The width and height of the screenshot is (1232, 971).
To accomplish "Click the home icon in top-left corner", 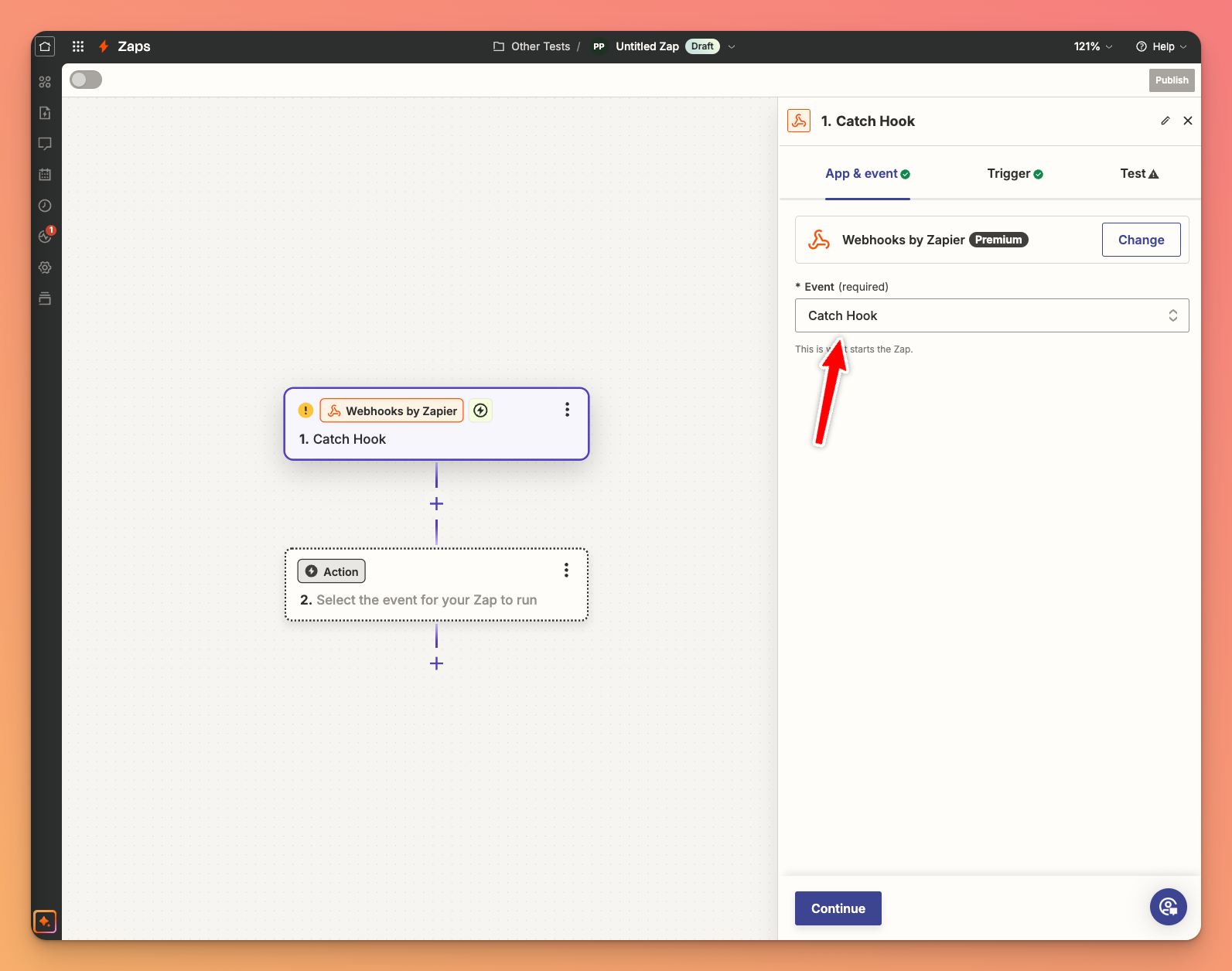I will tap(45, 46).
